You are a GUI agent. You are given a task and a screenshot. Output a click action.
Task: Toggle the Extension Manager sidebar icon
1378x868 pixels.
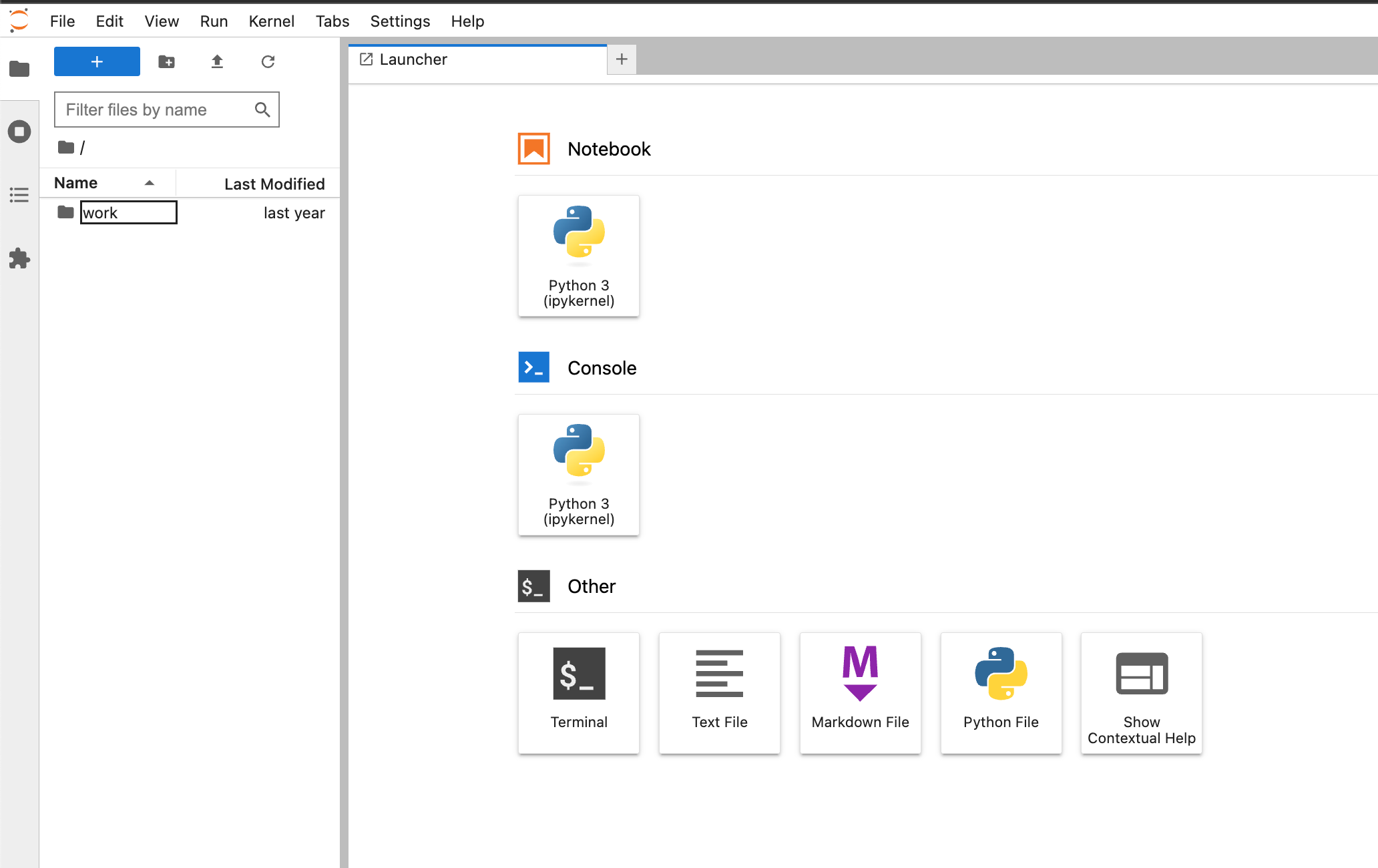(20, 257)
